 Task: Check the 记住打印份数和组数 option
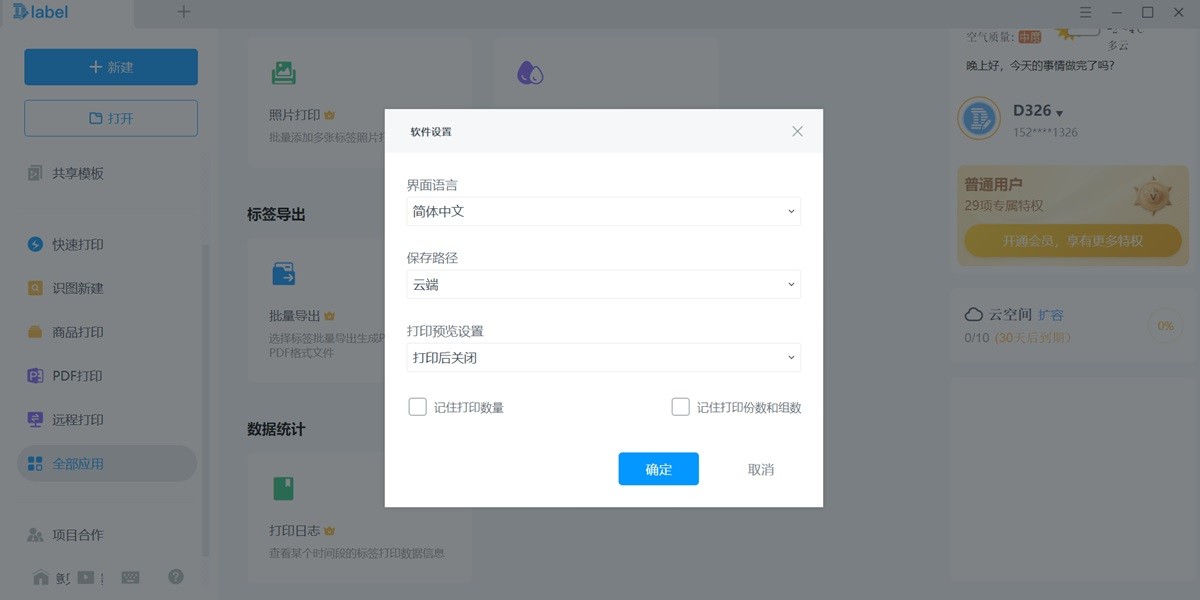(680, 406)
